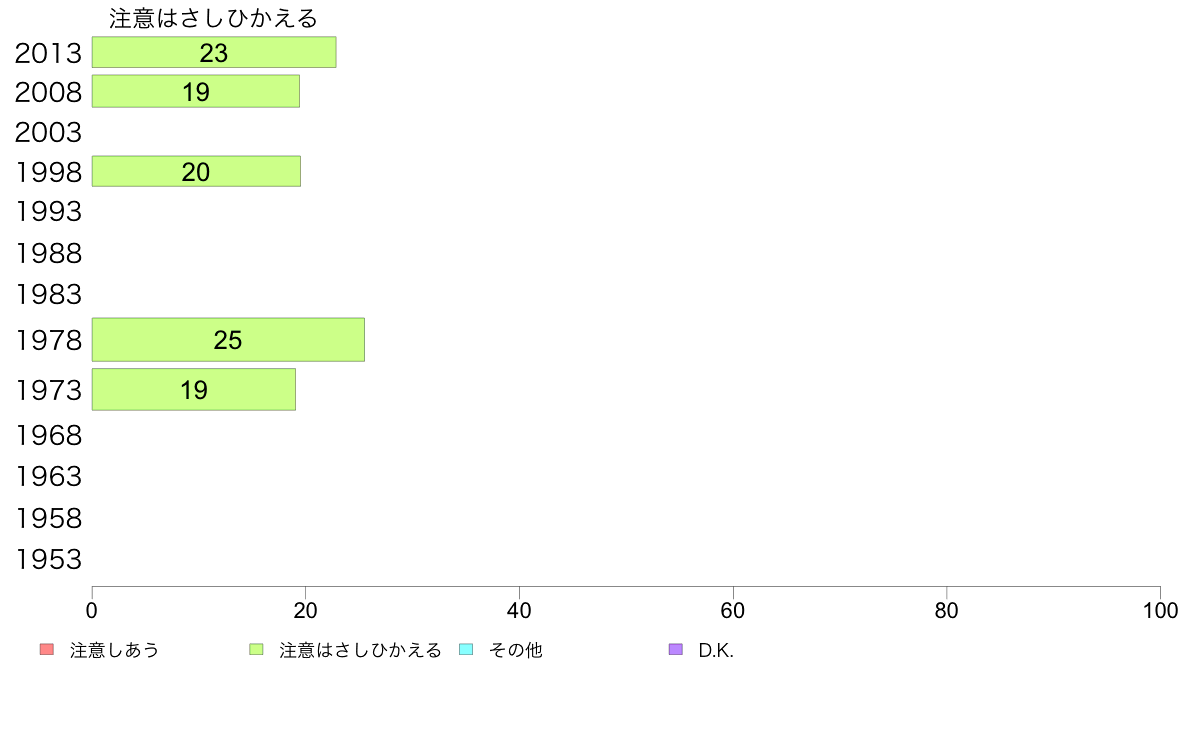Select the 1973 bar showing 19
This screenshot has height=736, width=1188.
(x=194, y=390)
